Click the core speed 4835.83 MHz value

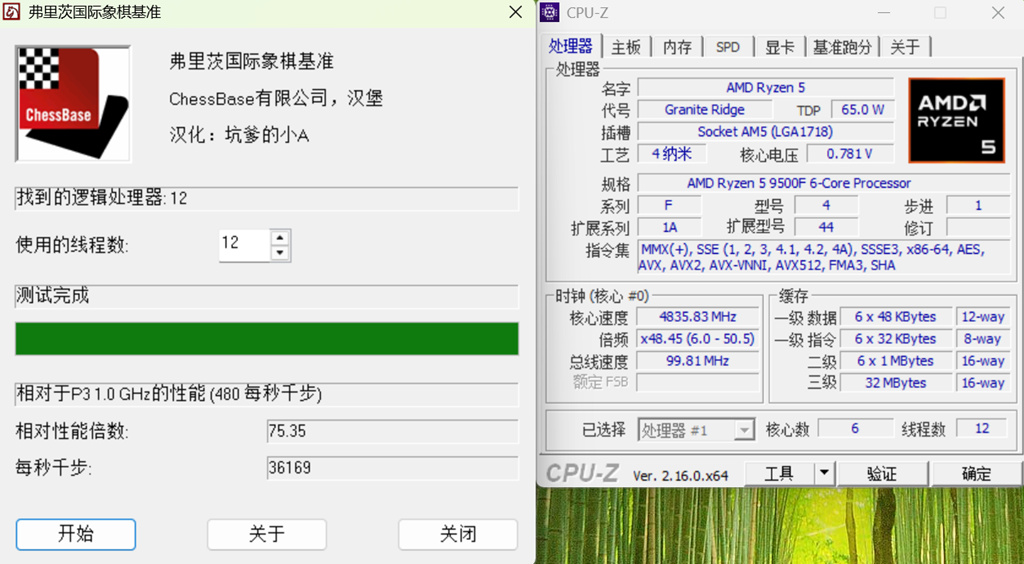click(697, 317)
